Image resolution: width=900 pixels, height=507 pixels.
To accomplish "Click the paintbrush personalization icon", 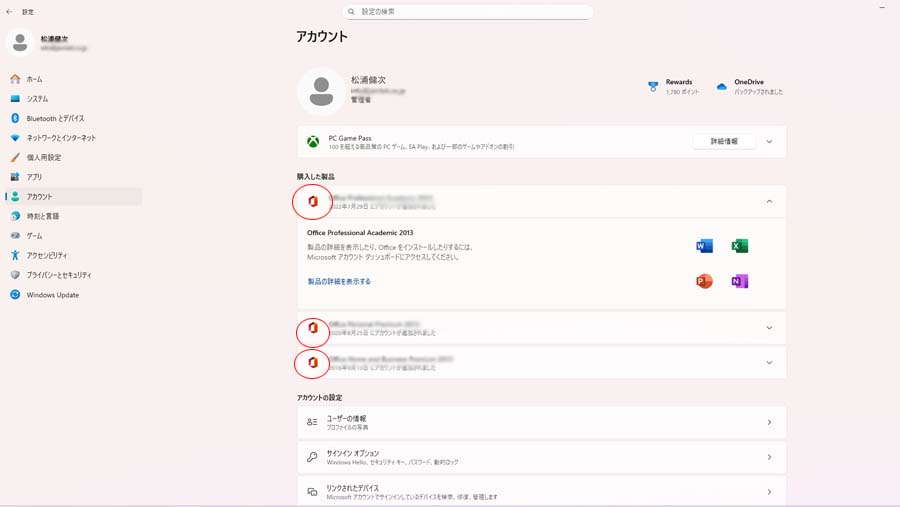I will [15, 157].
